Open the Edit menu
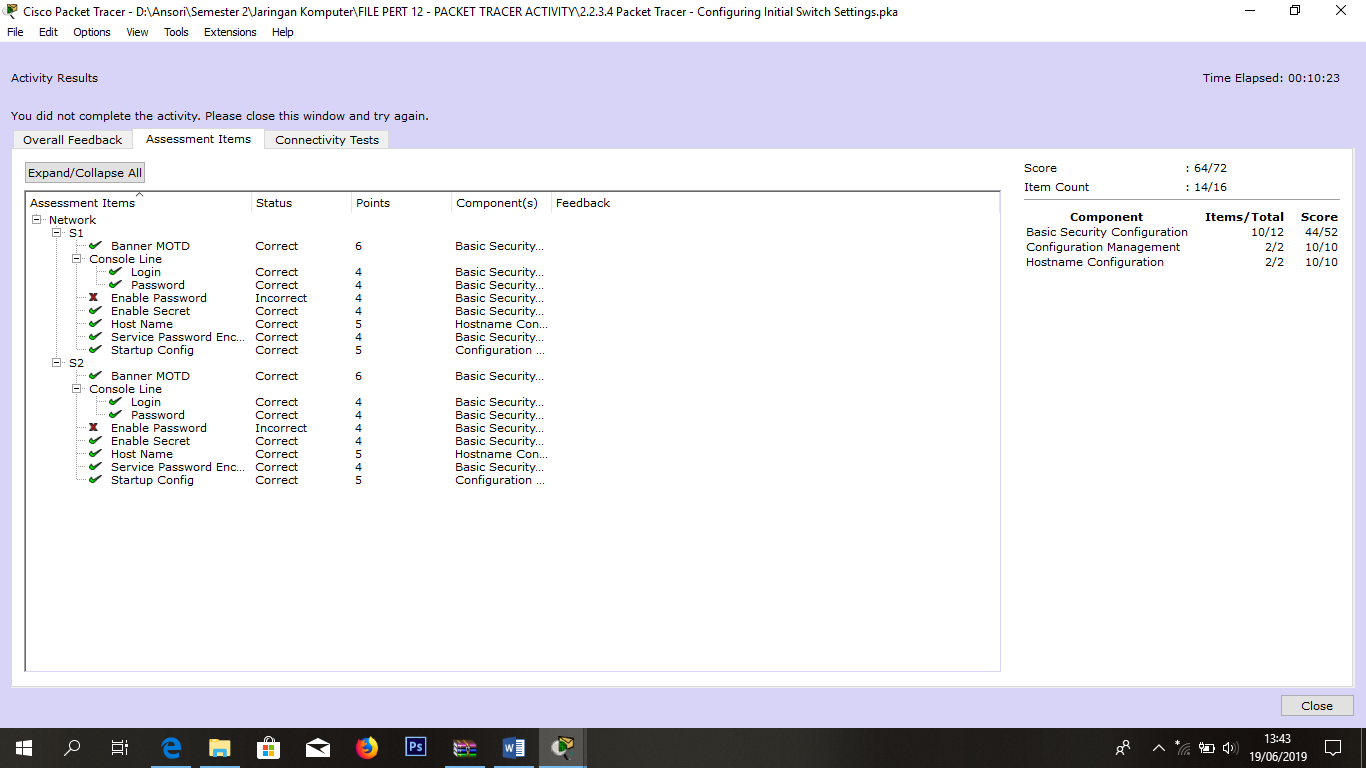Image resolution: width=1366 pixels, height=768 pixels. tap(48, 32)
